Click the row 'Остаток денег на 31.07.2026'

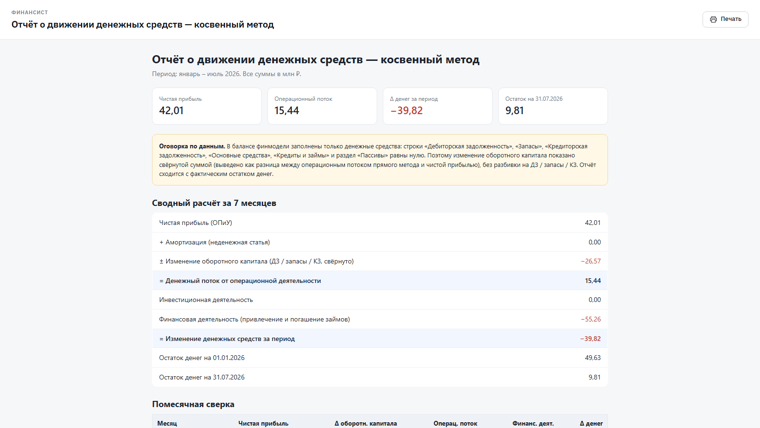pos(380,377)
